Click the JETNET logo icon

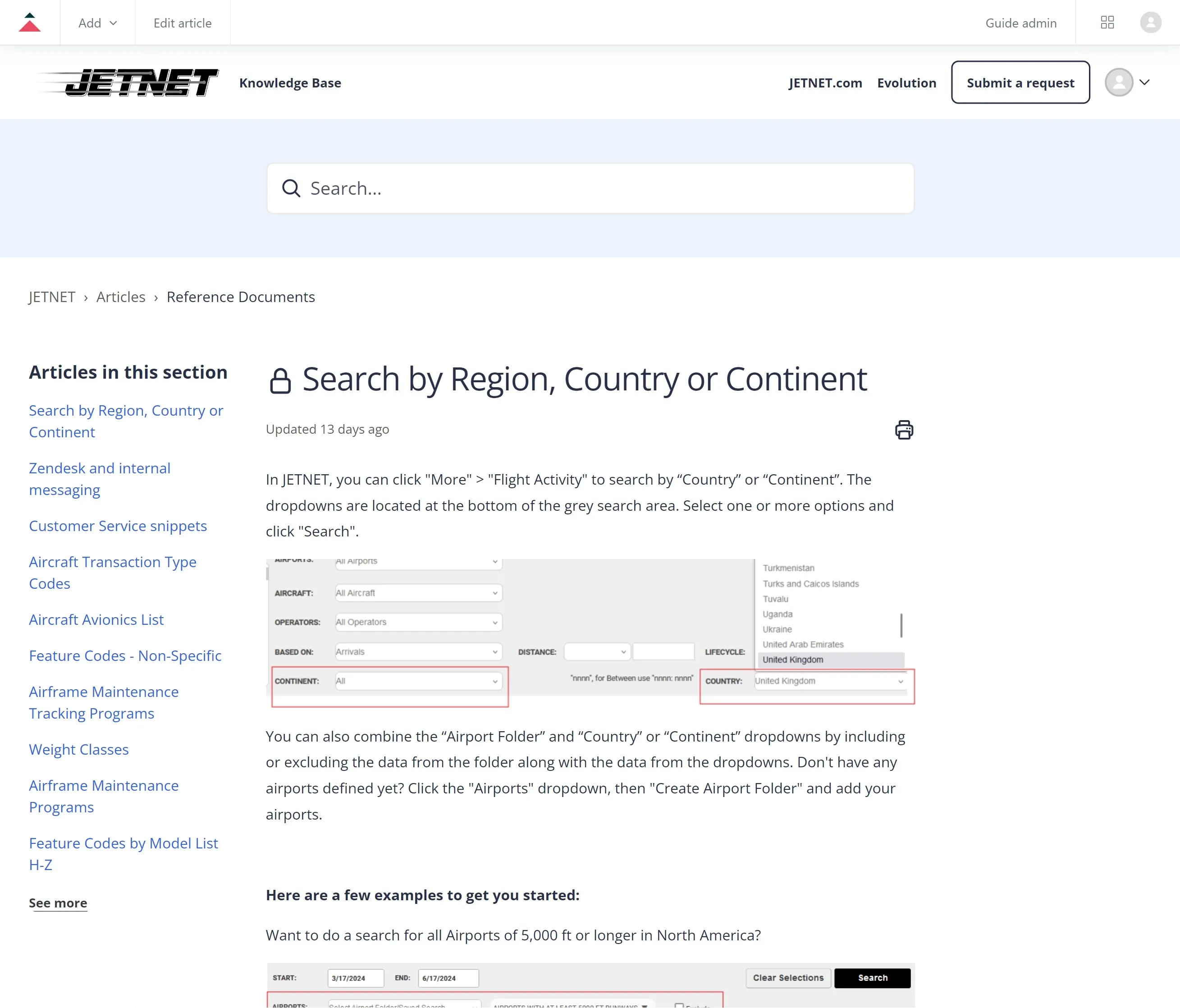point(127,82)
